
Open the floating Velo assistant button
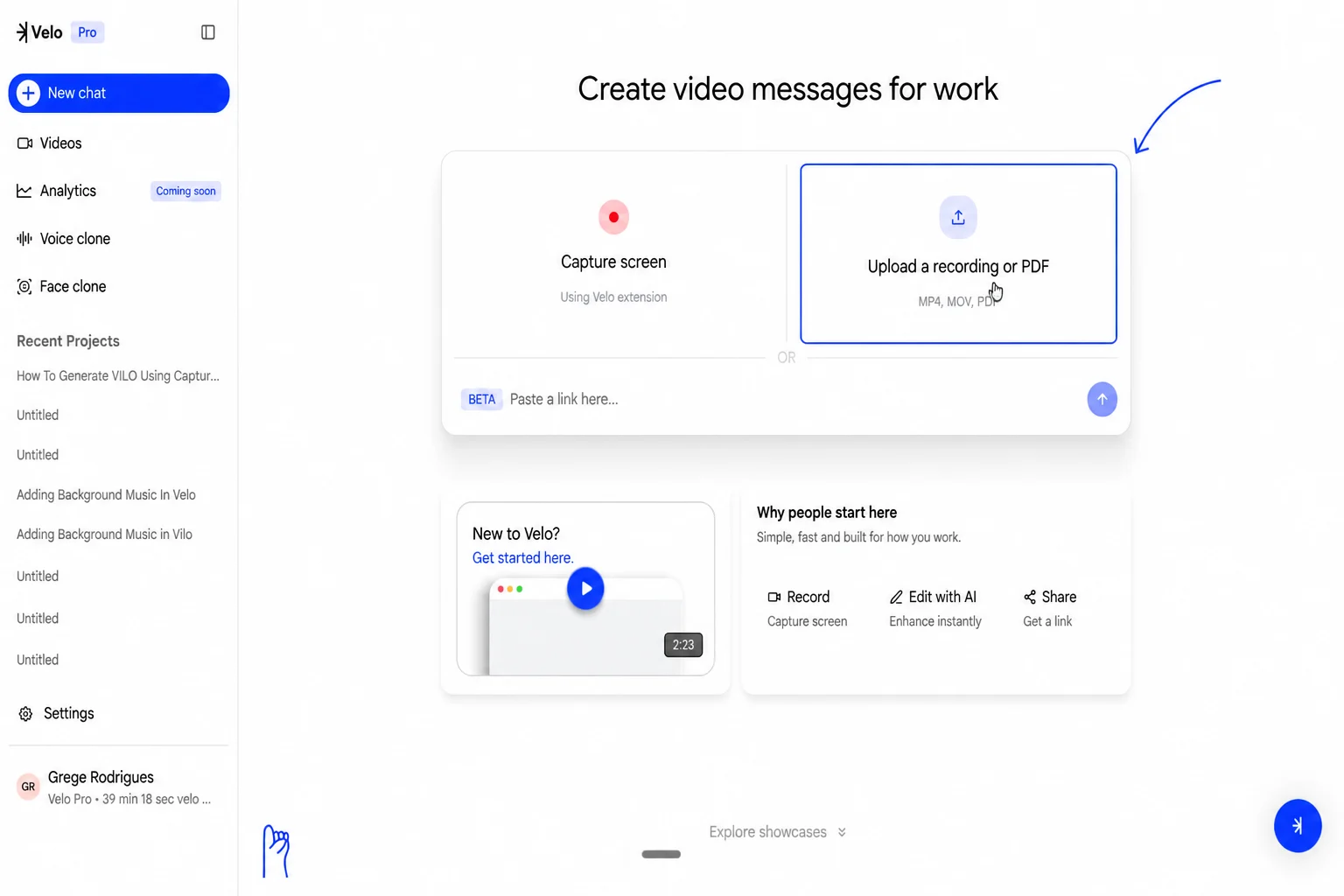tap(1298, 825)
